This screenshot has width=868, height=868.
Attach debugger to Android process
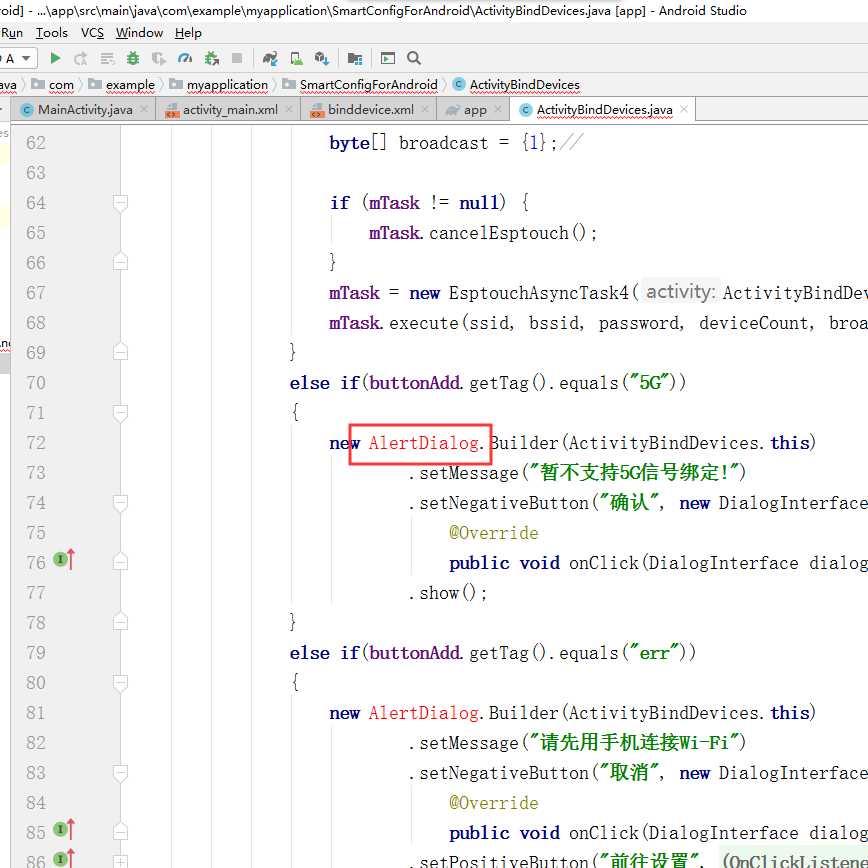pyautogui.click(x=211, y=58)
